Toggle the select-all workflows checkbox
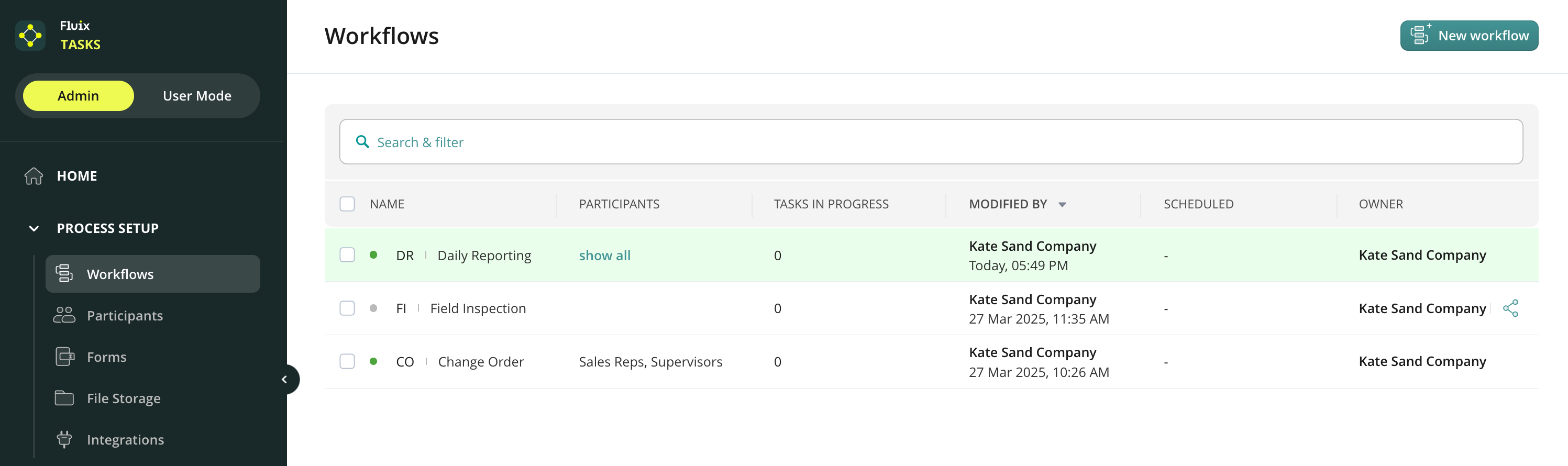1568x466 pixels. [347, 204]
